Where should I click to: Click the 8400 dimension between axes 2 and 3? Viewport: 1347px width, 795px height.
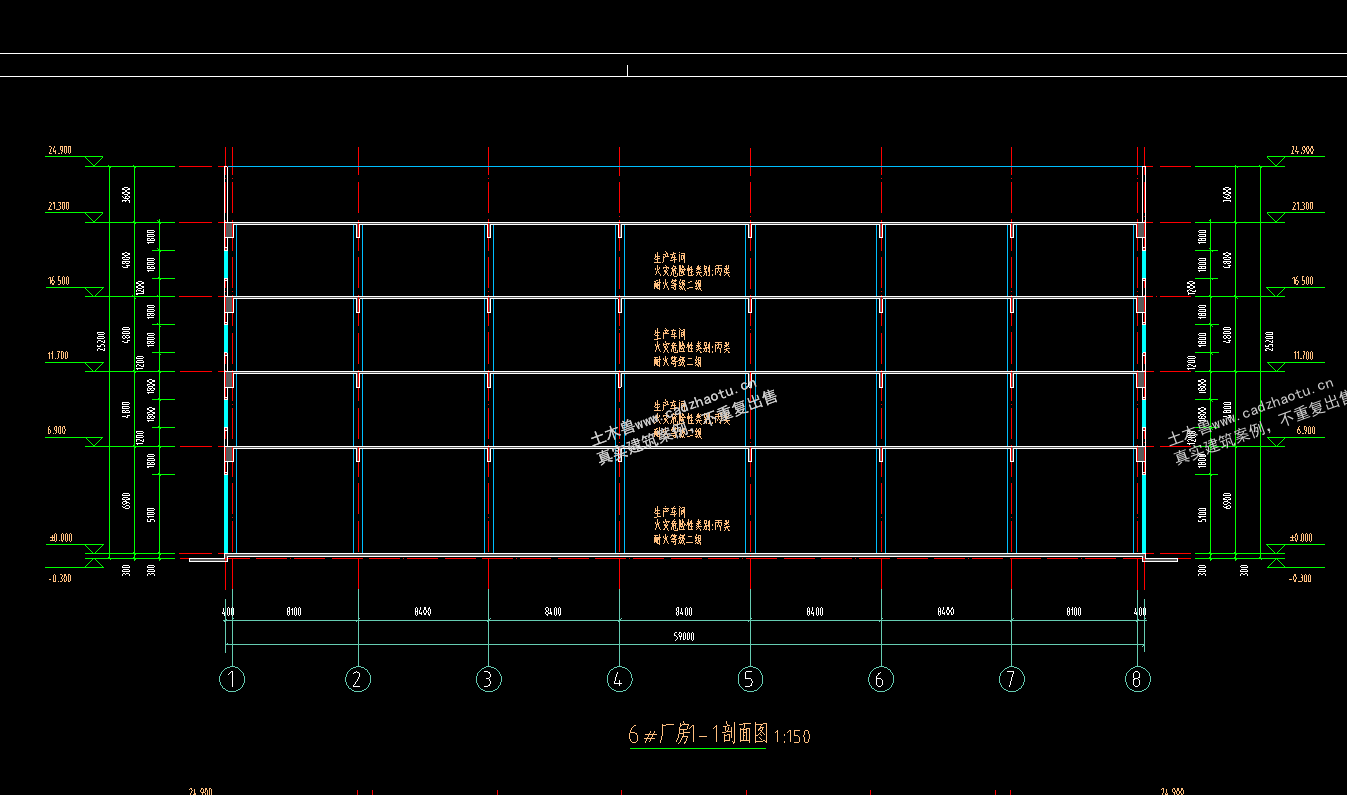tap(422, 610)
